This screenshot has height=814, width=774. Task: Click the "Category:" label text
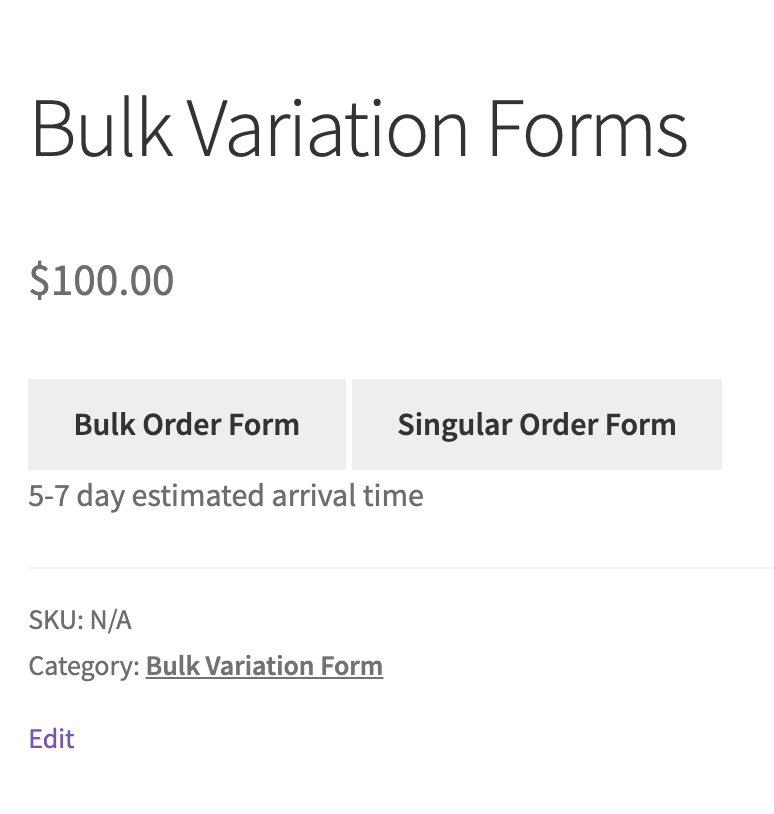84,666
